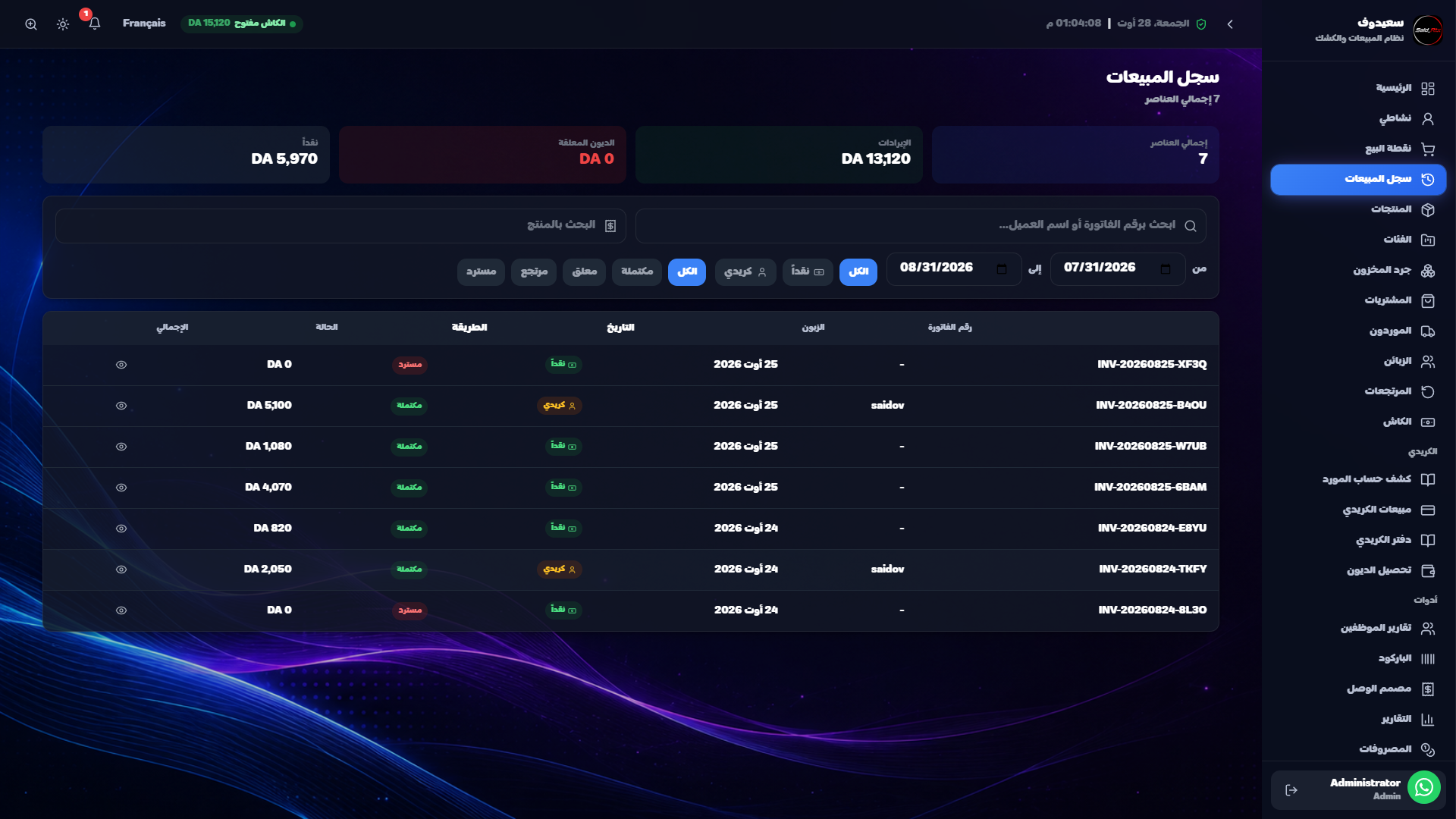Screen dimensions: 1456x819
Task: Click the التقارير chart icon
Action: point(1428,720)
